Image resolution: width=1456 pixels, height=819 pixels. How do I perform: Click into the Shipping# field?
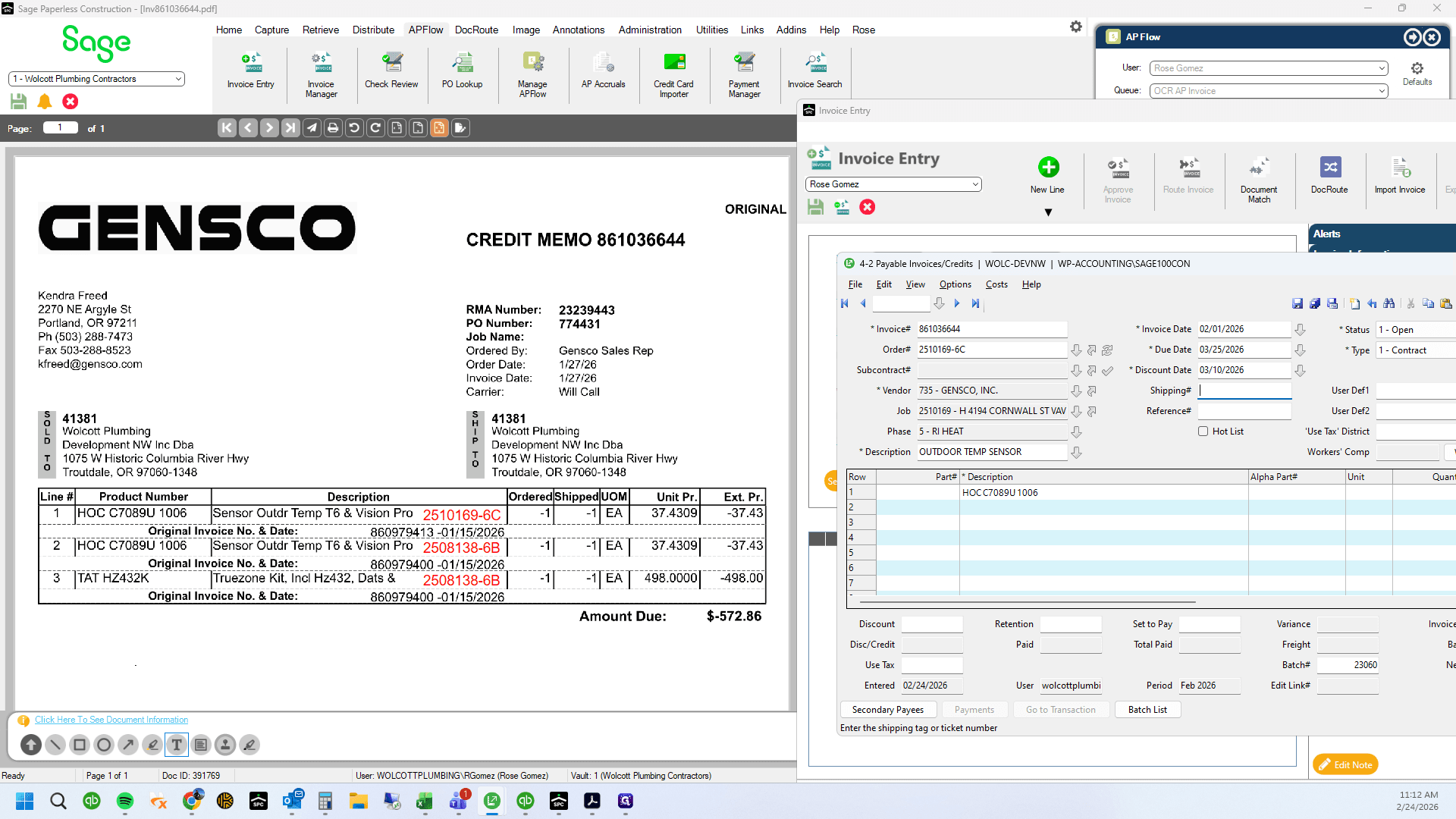click(1244, 391)
